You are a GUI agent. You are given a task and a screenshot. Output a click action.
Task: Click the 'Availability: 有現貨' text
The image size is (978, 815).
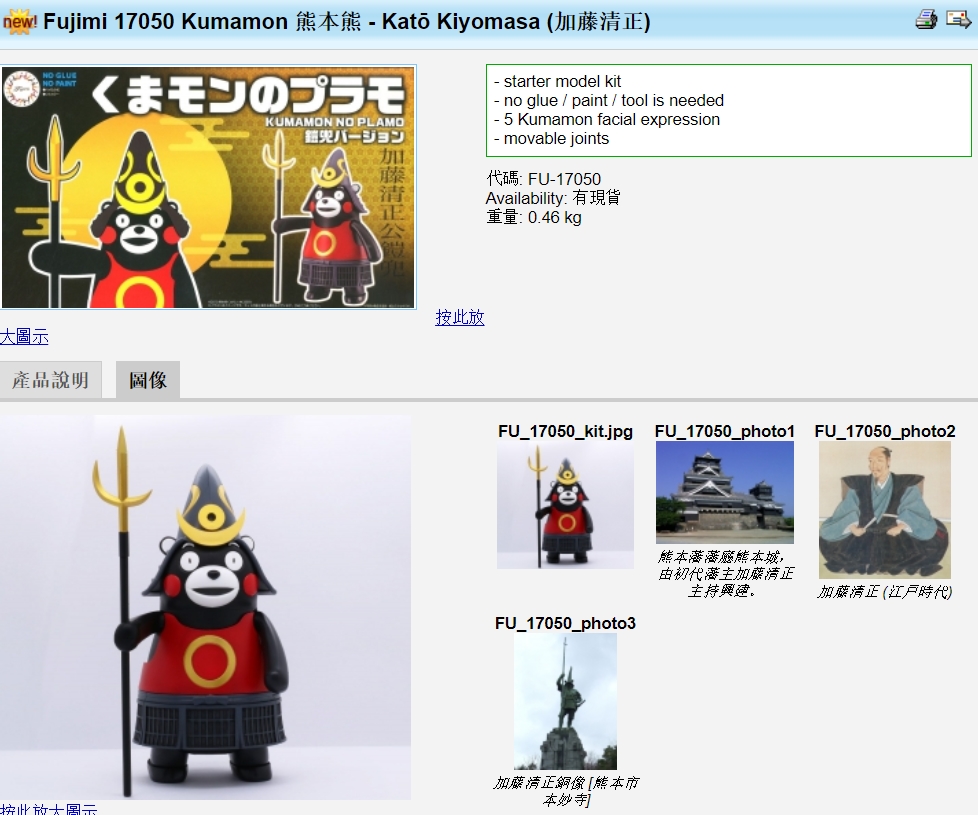coord(553,198)
